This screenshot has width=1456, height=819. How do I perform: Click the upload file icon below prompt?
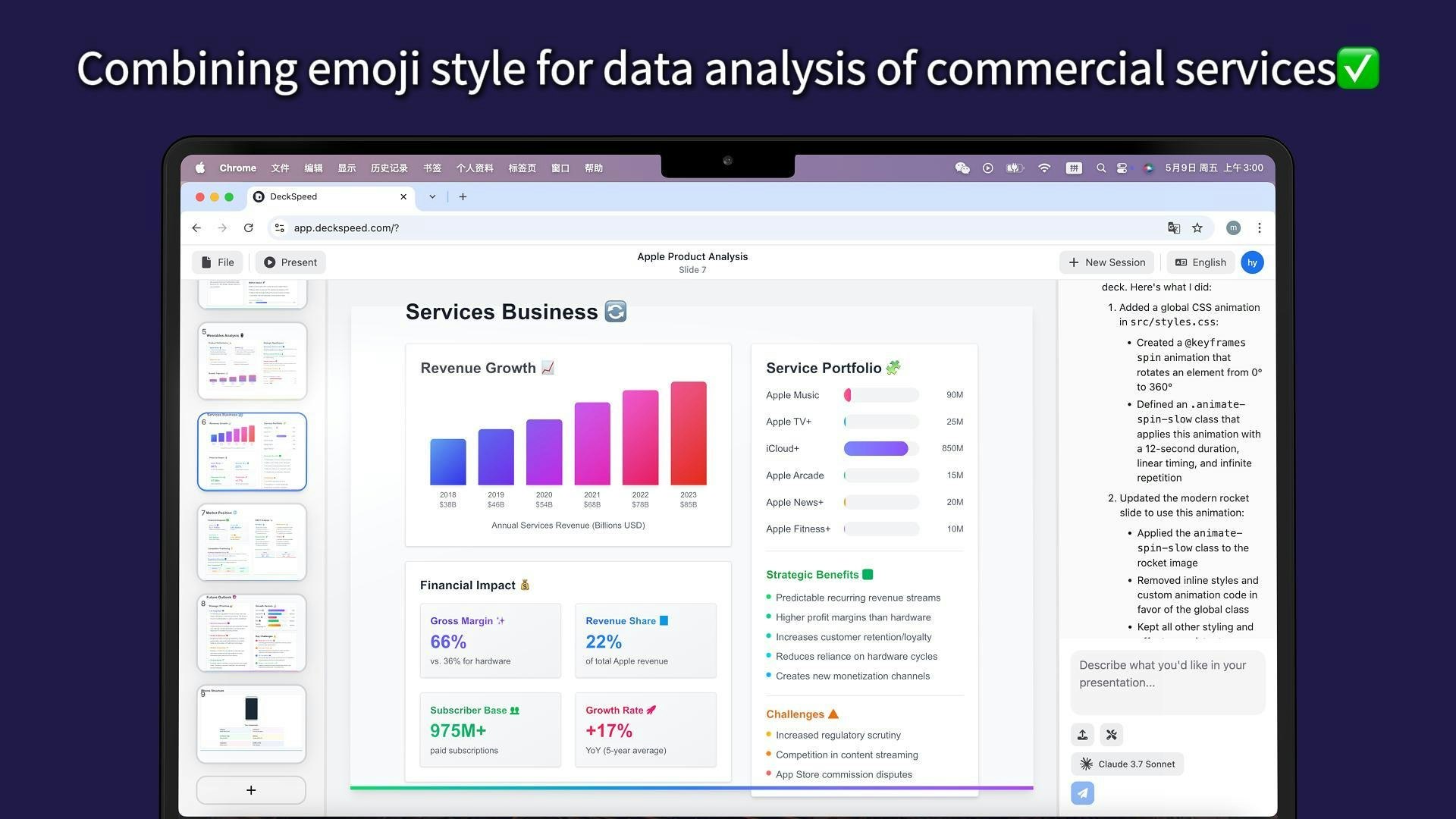point(1082,734)
